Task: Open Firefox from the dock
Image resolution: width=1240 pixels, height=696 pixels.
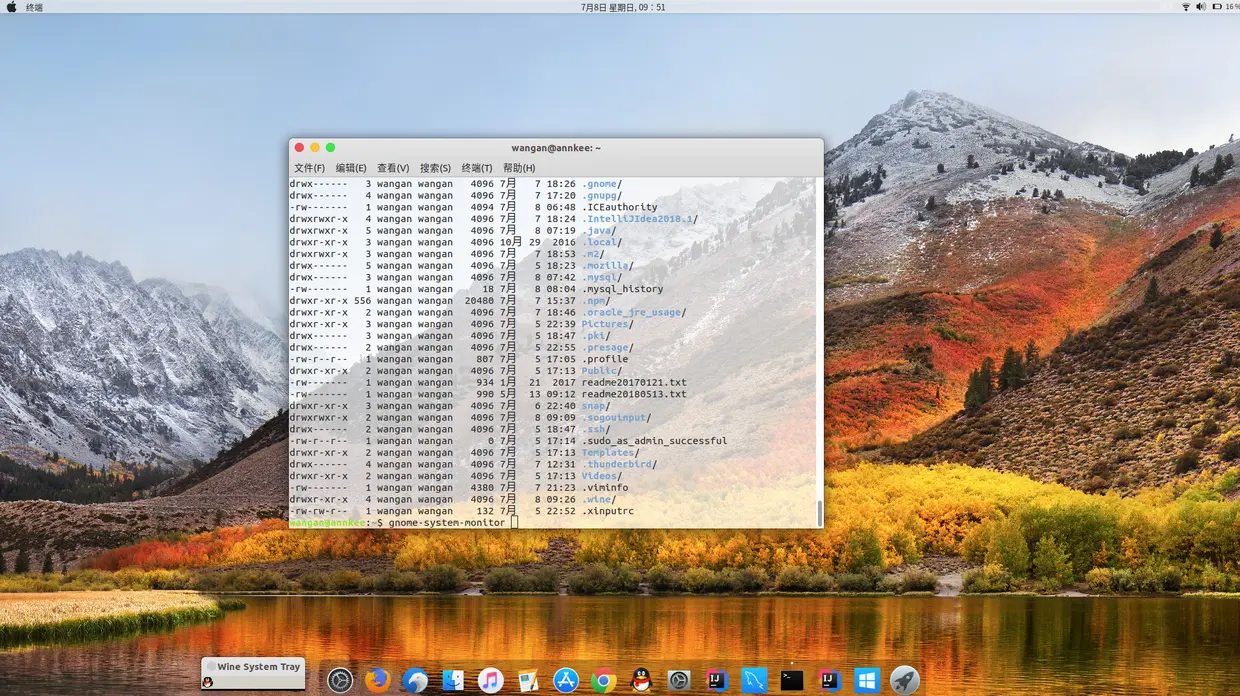Action: tap(375, 679)
